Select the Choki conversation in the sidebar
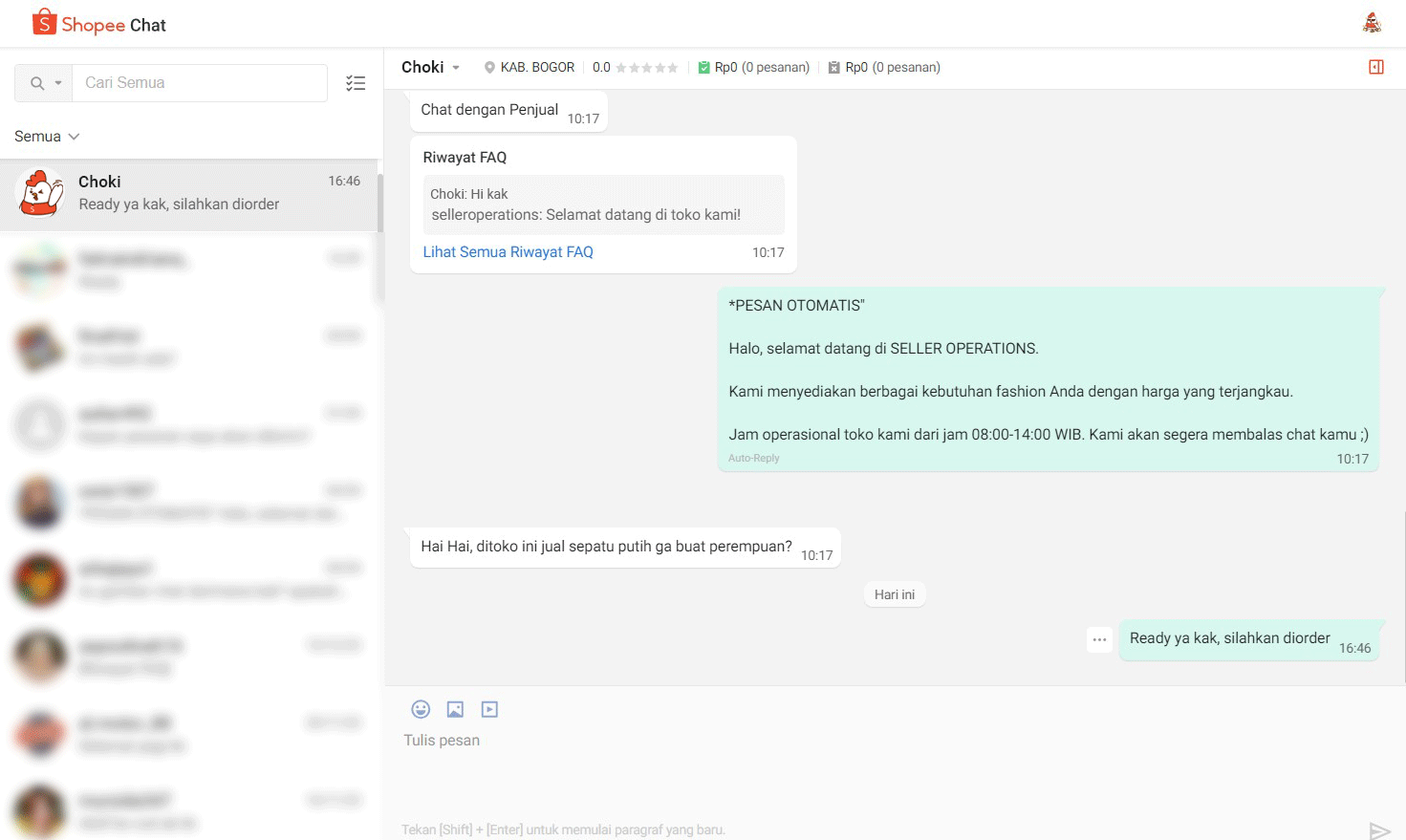Image resolution: width=1406 pixels, height=840 pixels. (190, 193)
